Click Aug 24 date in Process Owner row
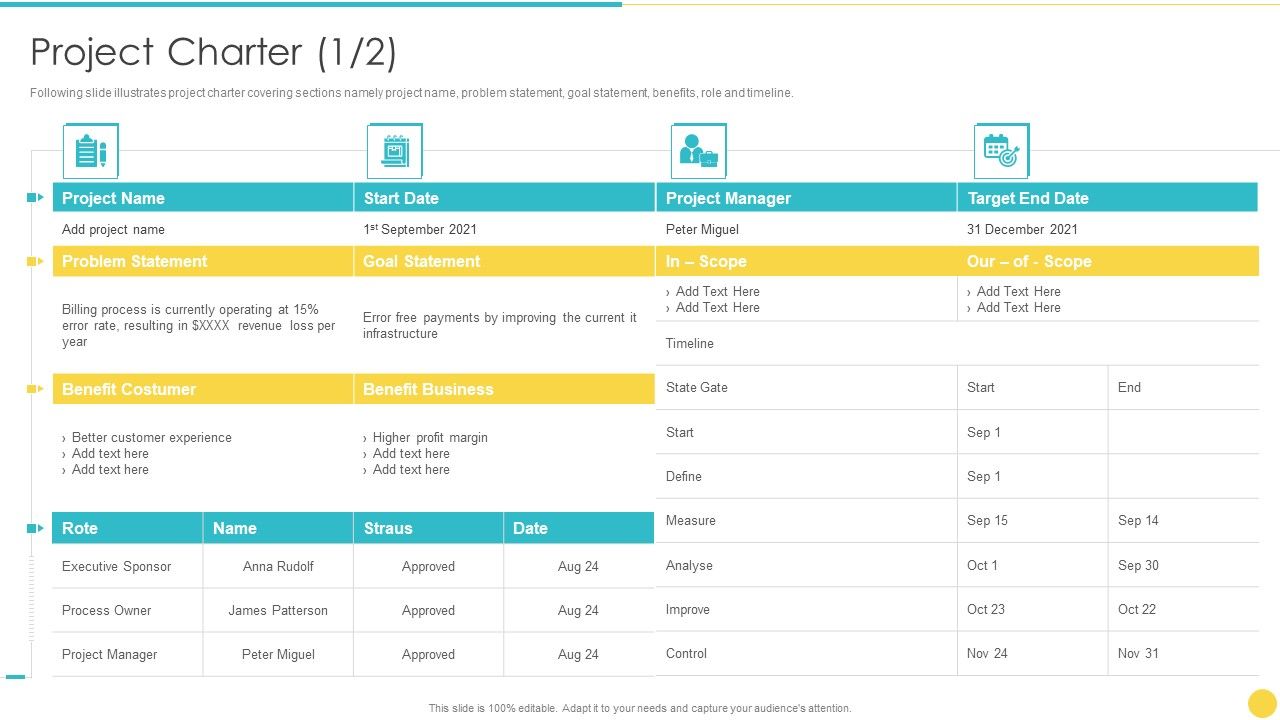 tap(578, 610)
